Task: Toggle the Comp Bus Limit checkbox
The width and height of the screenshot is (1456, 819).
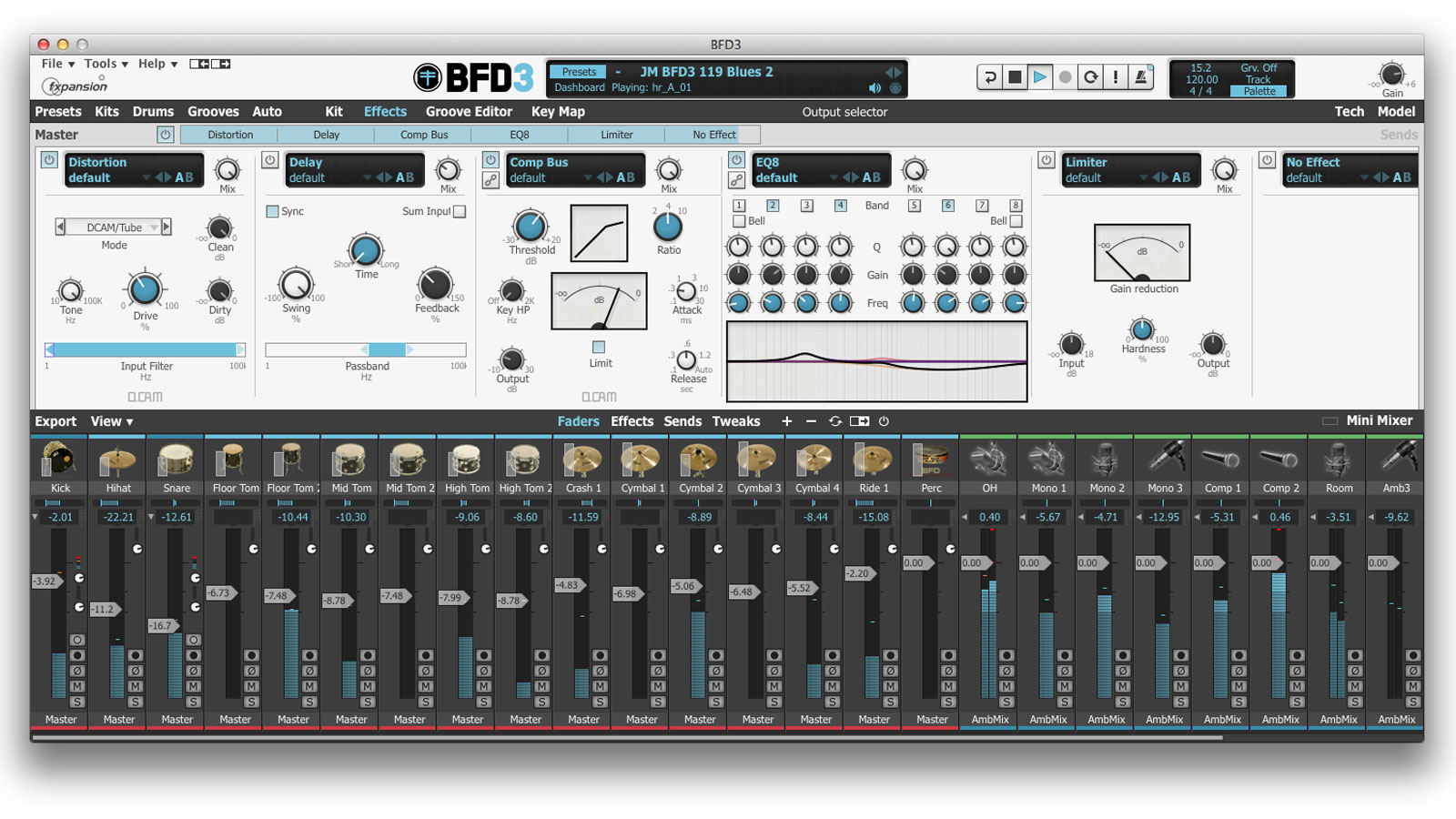Action: tap(599, 347)
